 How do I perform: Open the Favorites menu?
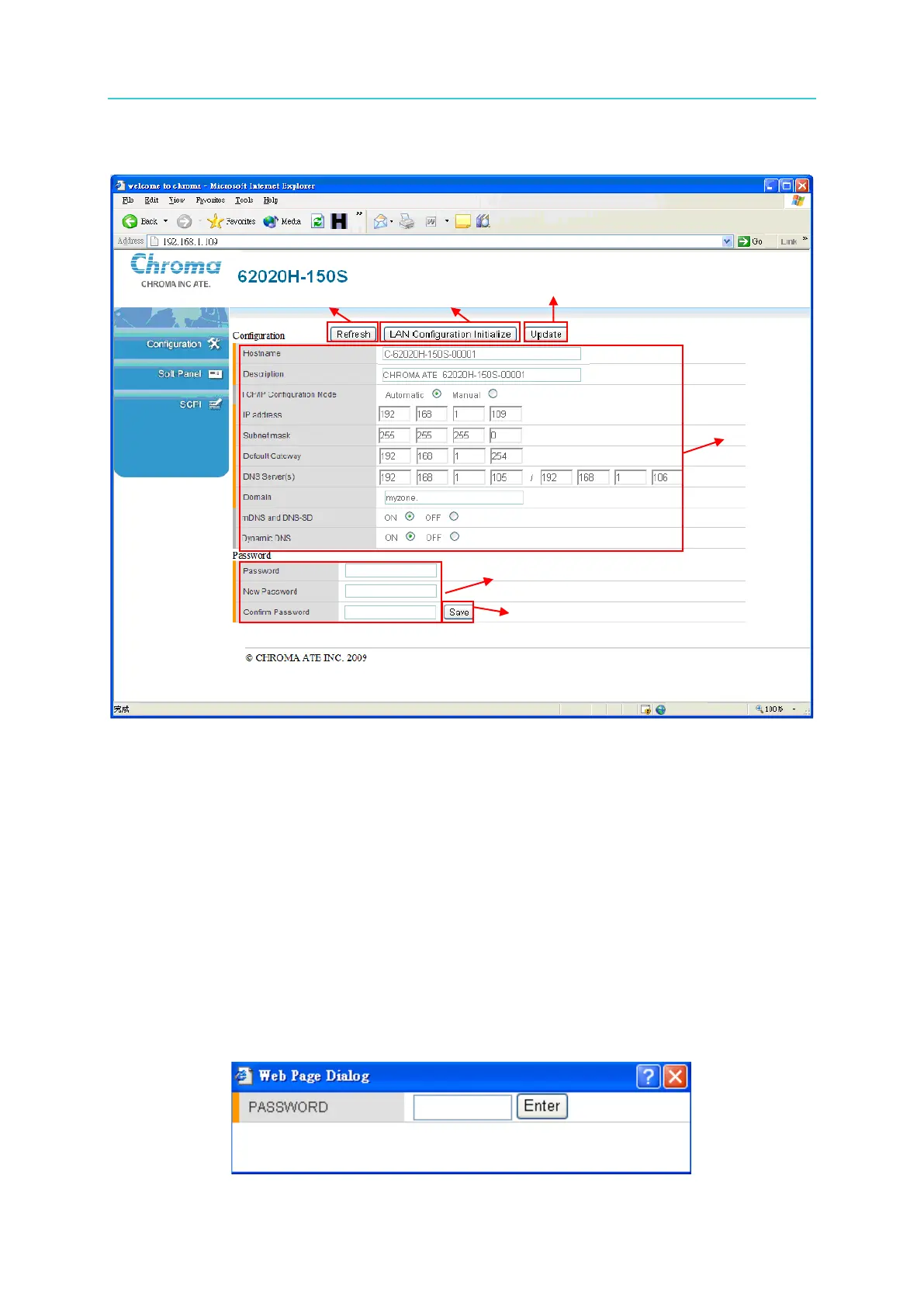pyautogui.click(x=210, y=200)
